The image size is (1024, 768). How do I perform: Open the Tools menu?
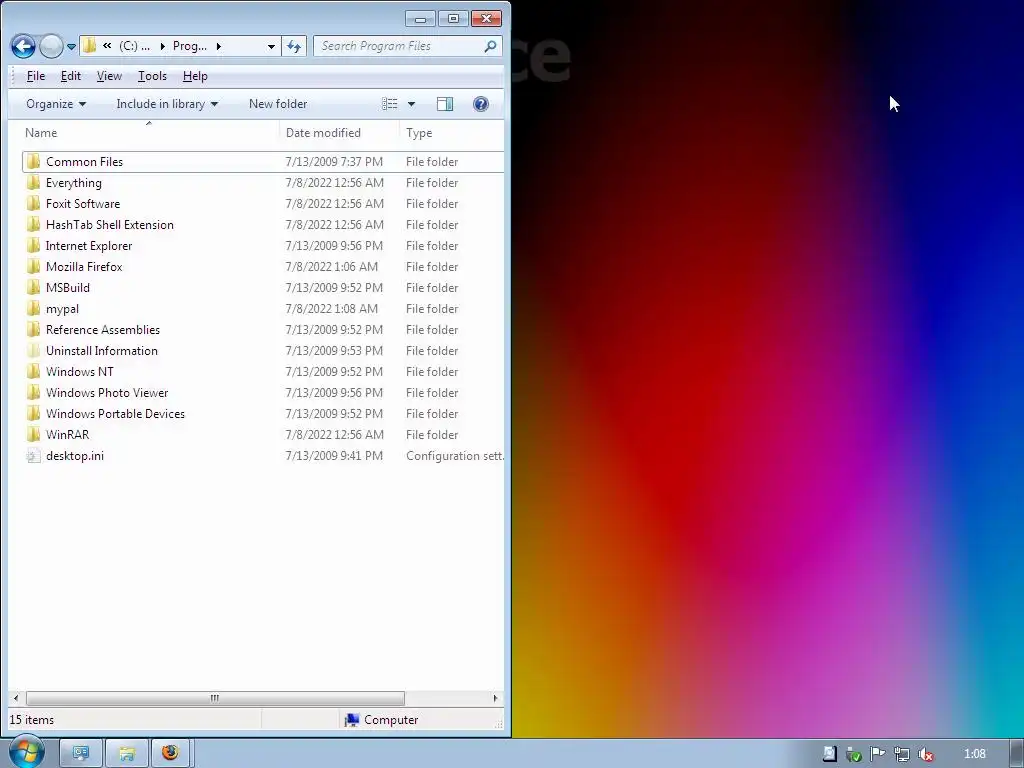(x=152, y=76)
